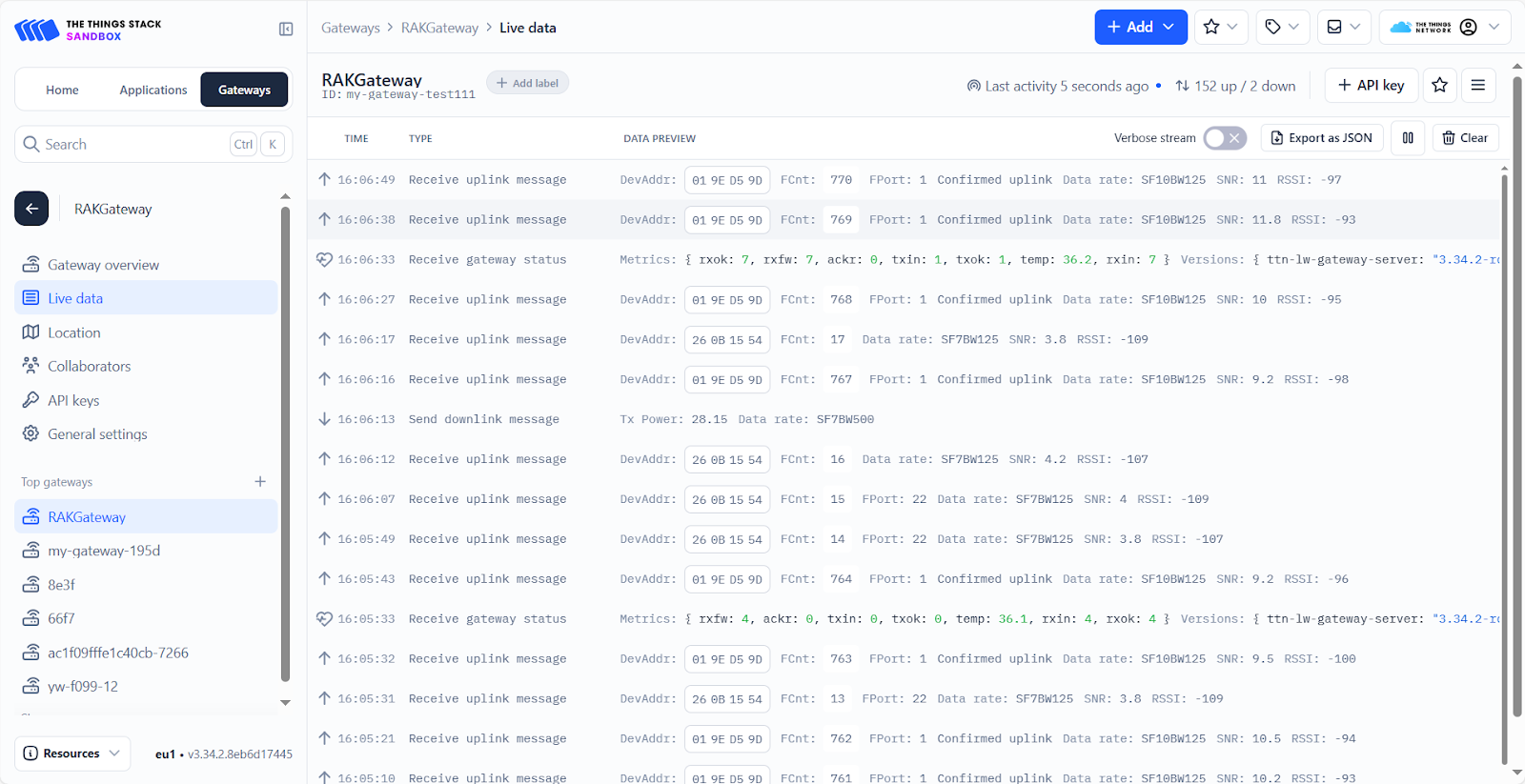The width and height of the screenshot is (1525, 784).
Task: Open the API keys sidebar item
Action: pyautogui.click(x=73, y=401)
